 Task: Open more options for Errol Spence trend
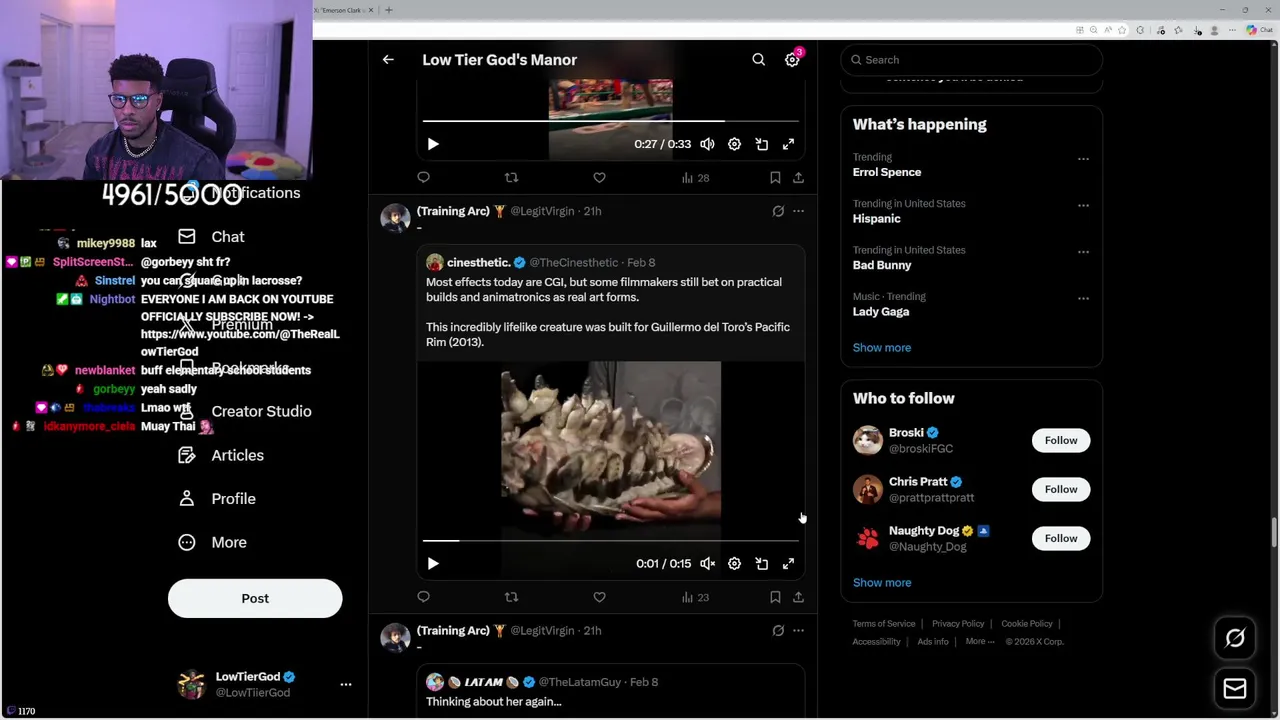pos(1083,159)
